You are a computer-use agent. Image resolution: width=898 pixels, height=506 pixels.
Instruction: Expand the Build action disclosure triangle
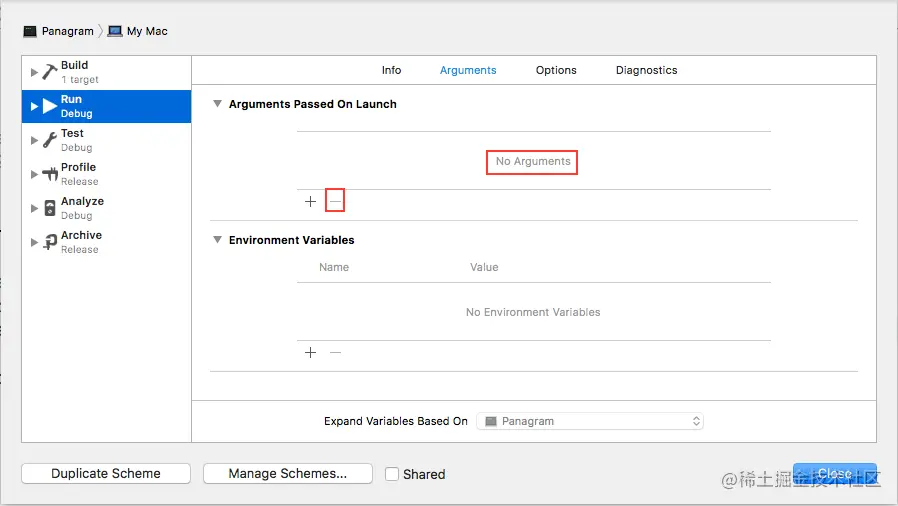click(34, 72)
